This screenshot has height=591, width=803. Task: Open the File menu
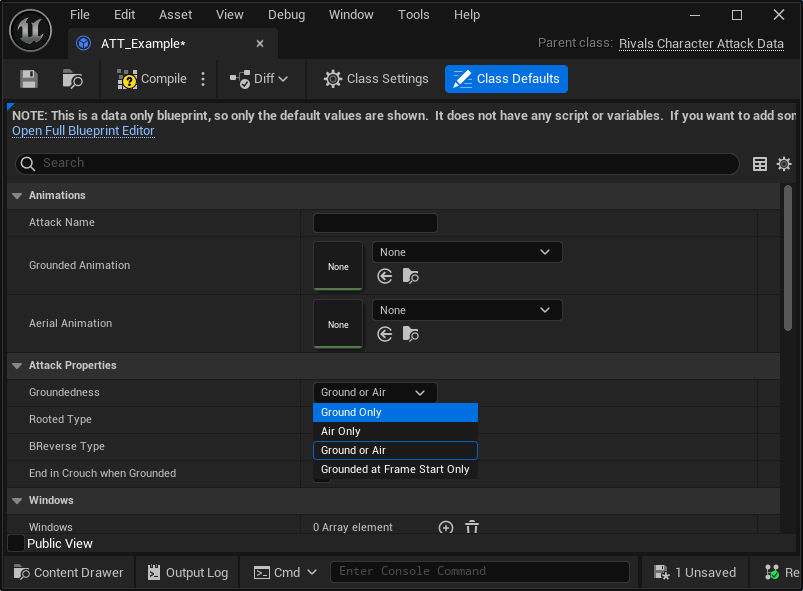(80, 15)
